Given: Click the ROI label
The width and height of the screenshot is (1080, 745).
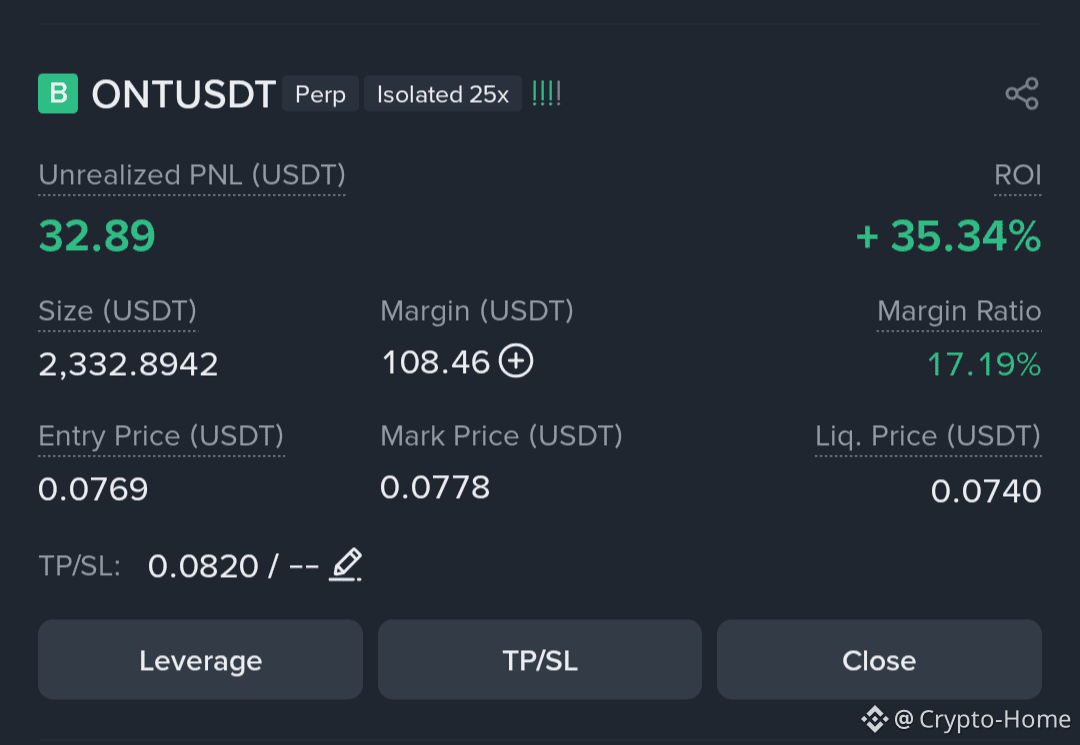Looking at the screenshot, I should tap(1017, 174).
